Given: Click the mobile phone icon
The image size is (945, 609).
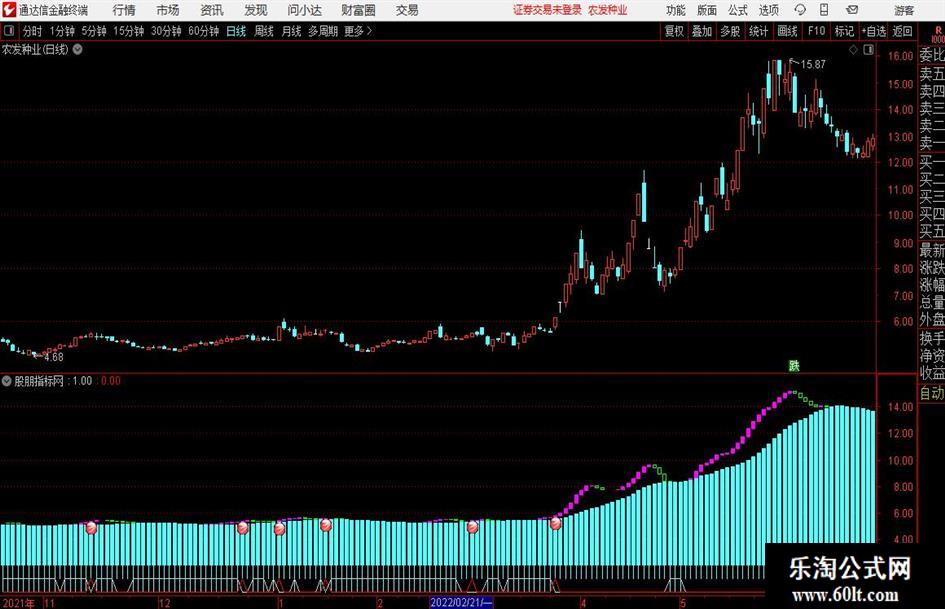Looking at the screenshot, I should 824,10.
